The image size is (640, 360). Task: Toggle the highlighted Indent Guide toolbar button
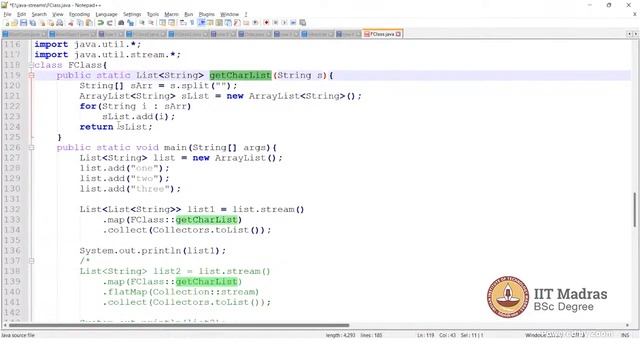[x=201, y=22]
